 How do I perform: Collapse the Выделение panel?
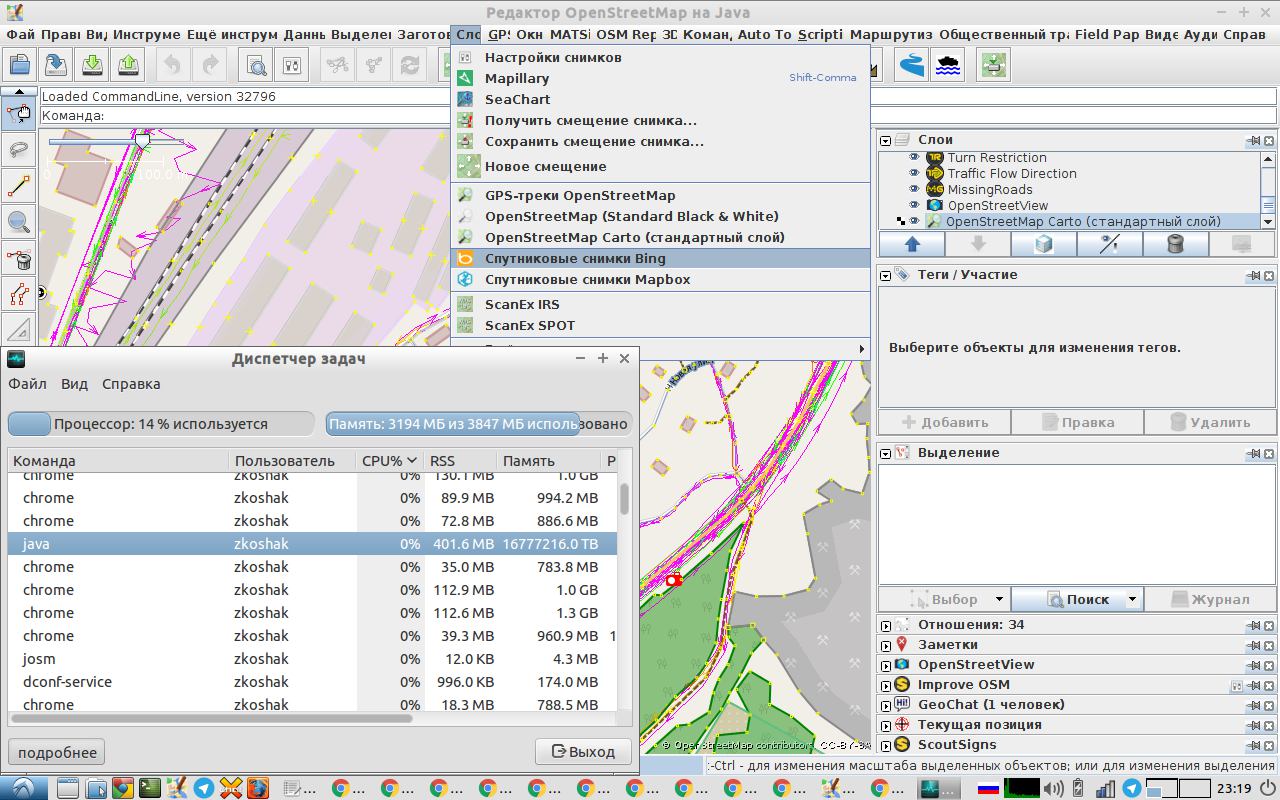pos(885,453)
